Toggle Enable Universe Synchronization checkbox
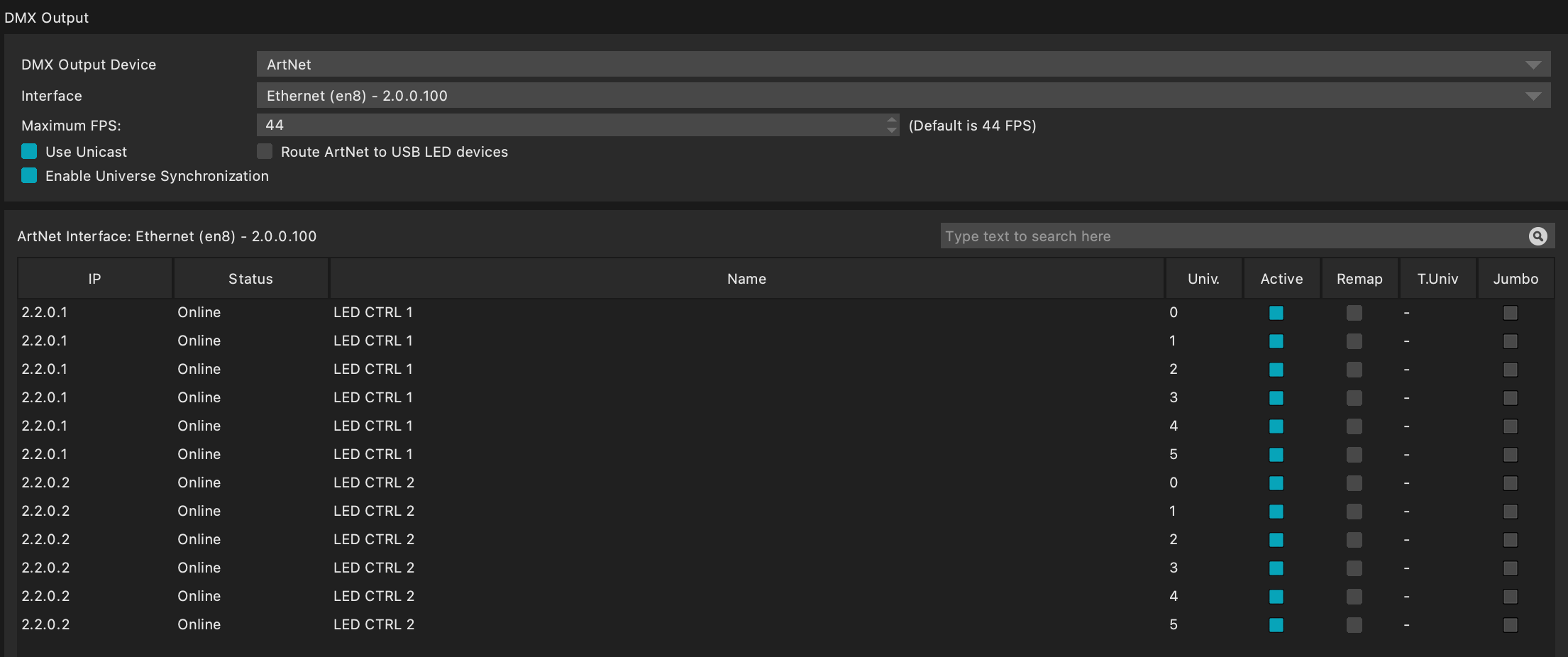Screen dimensions: 1568x657 [x=29, y=175]
